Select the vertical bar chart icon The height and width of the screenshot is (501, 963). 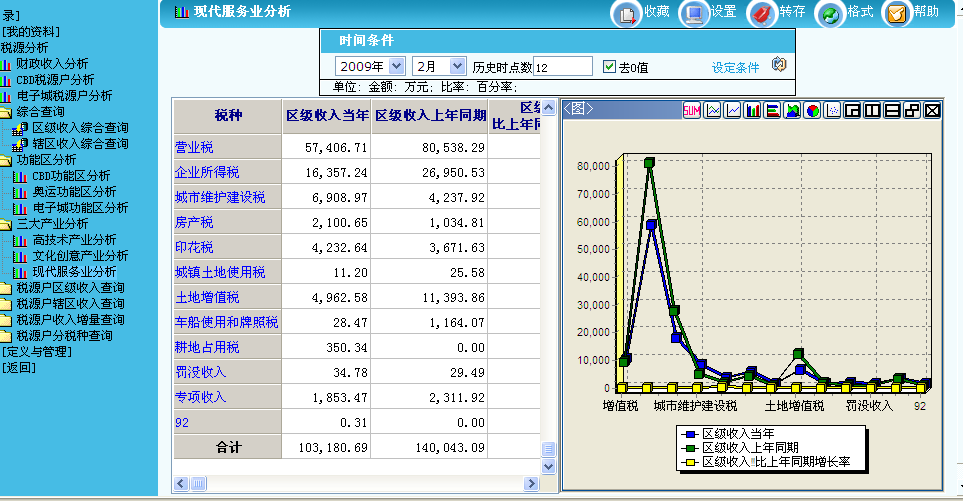(x=753, y=110)
